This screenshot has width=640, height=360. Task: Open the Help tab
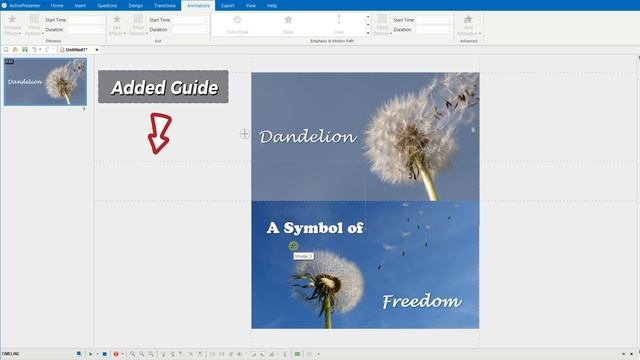(272, 6)
